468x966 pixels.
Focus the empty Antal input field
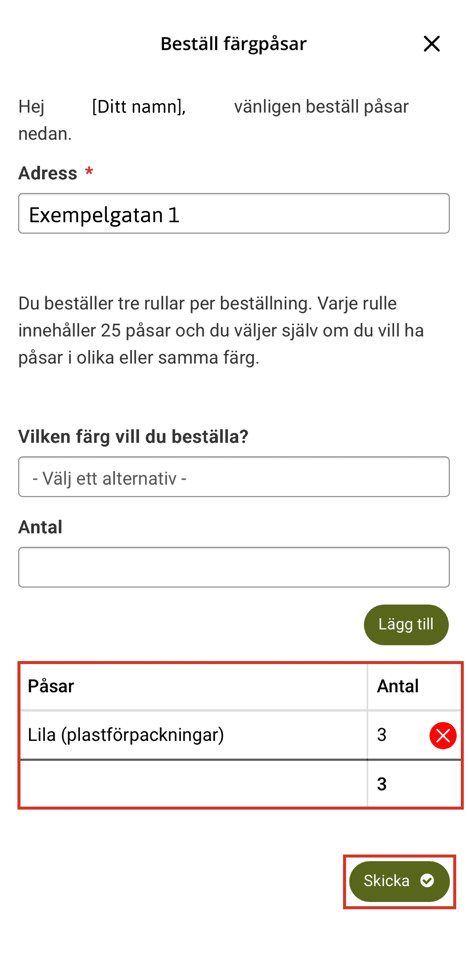234,567
